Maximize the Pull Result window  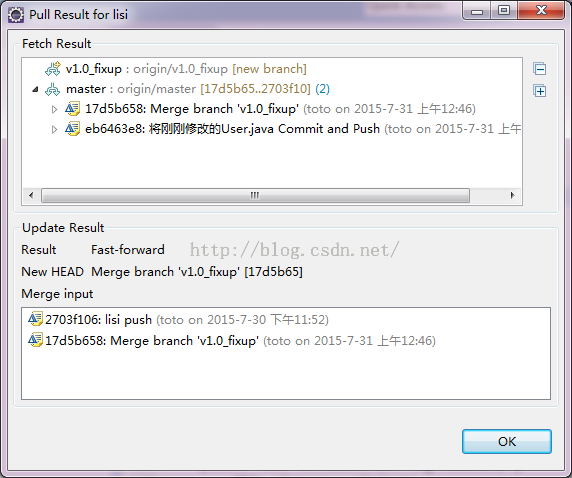tap(504, 11)
